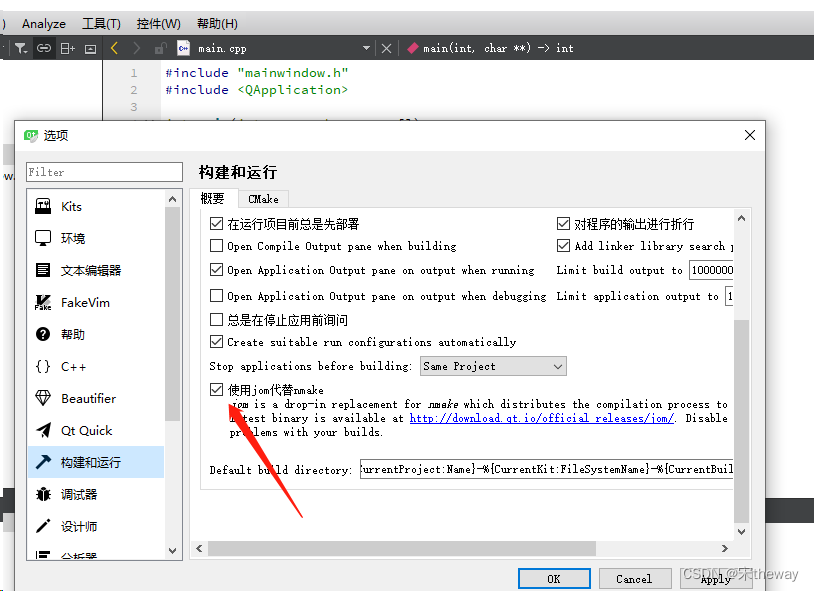Open the Analyze menu
This screenshot has width=814, height=591.
click(43, 22)
